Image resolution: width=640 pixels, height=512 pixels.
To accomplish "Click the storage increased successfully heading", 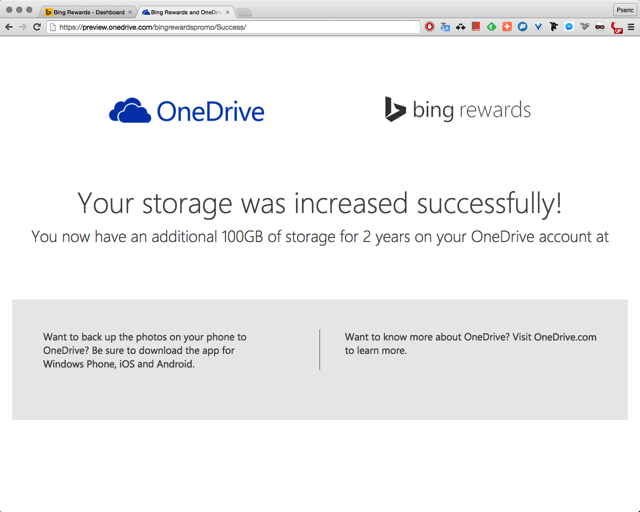I will tap(320, 203).
